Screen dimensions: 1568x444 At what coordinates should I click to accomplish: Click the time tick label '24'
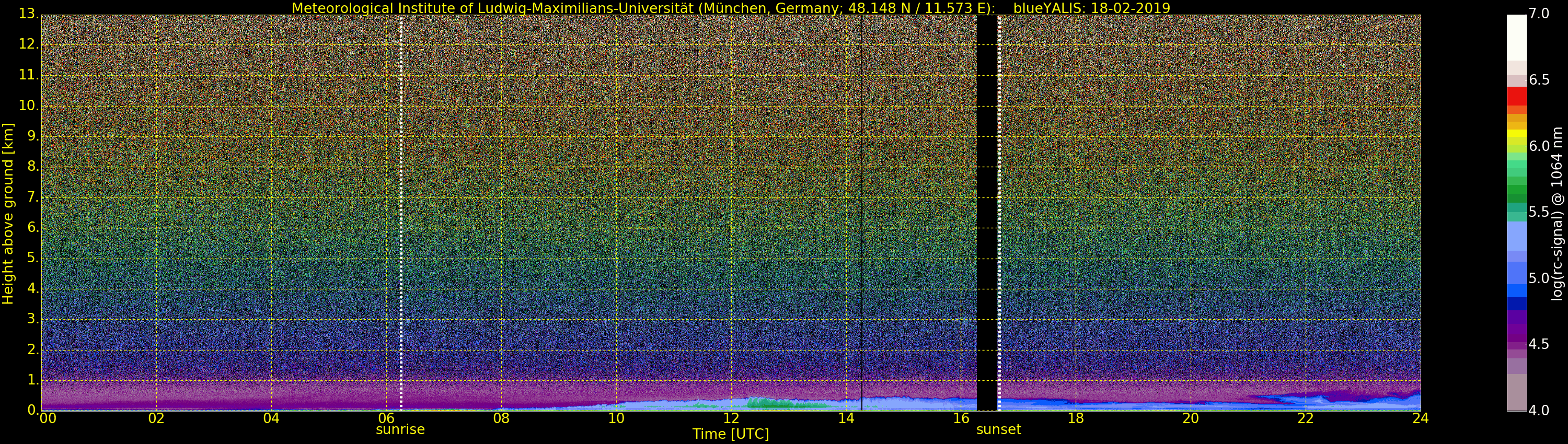(x=1420, y=418)
